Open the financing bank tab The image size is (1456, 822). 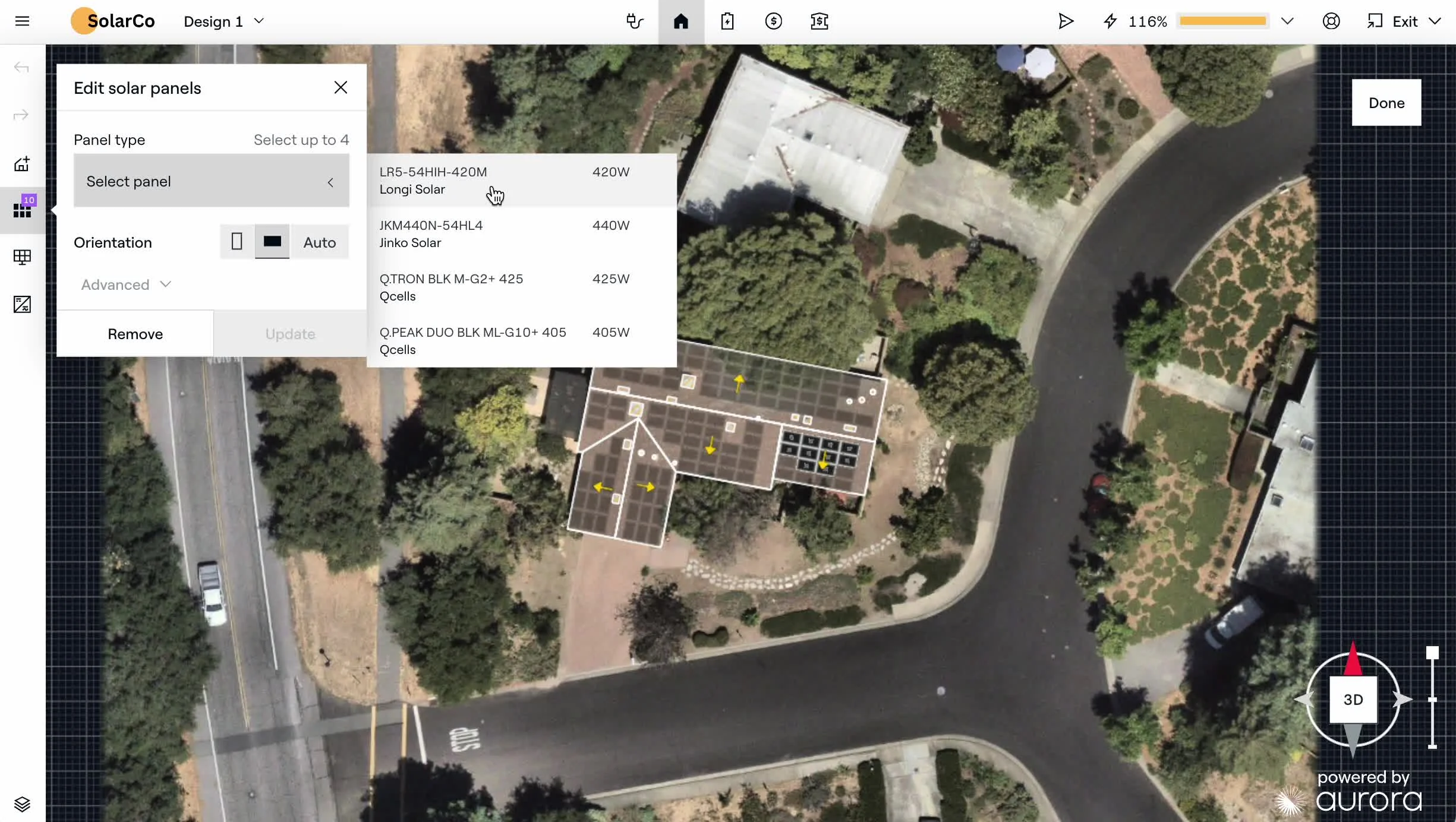pos(820,21)
